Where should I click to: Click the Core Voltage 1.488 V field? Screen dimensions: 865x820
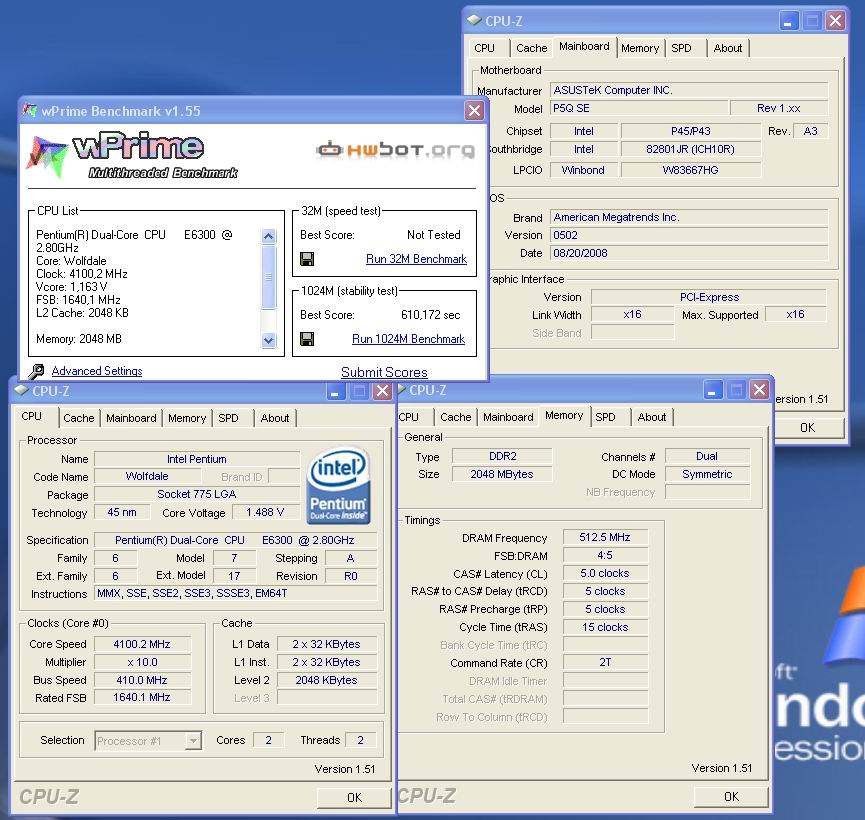click(x=265, y=513)
